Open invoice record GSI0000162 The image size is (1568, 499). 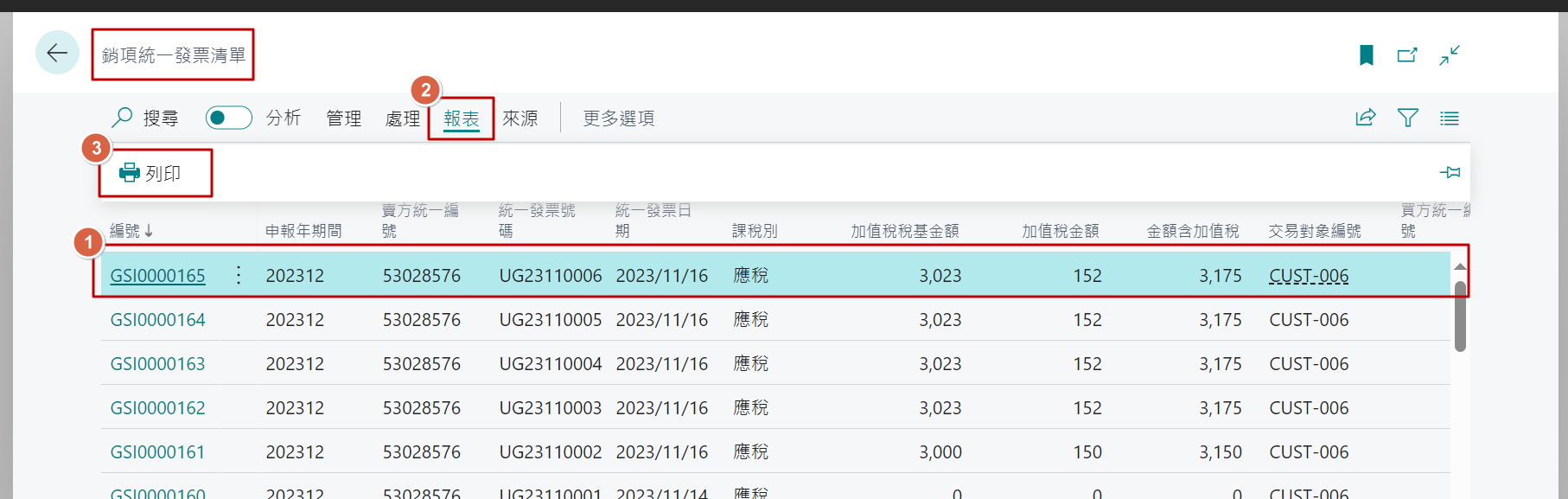click(158, 408)
